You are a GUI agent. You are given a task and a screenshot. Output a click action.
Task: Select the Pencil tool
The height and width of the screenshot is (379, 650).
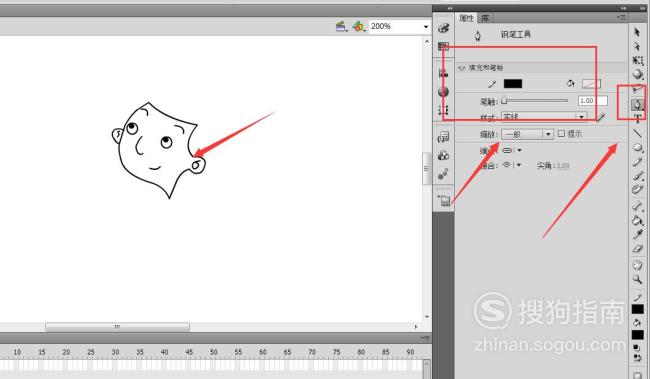(x=638, y=162)
